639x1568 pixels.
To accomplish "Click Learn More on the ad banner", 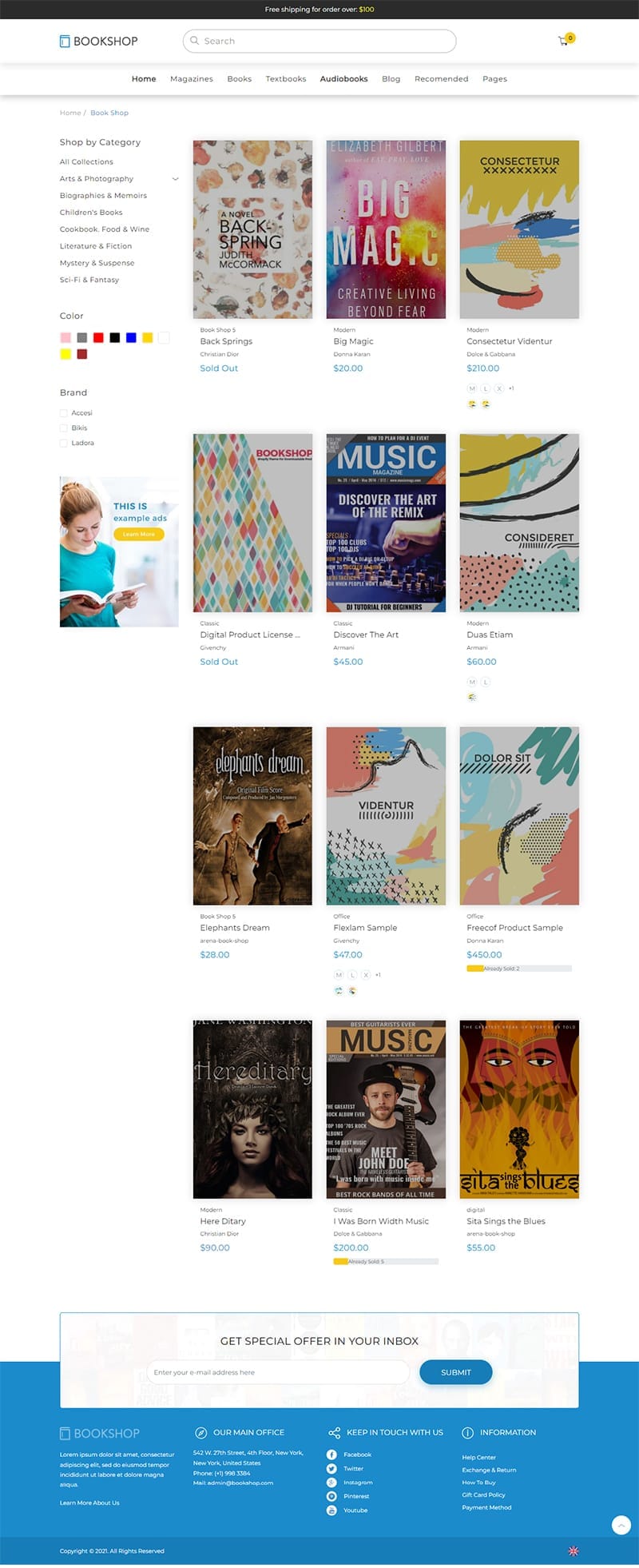I will [x=139, y=534].
